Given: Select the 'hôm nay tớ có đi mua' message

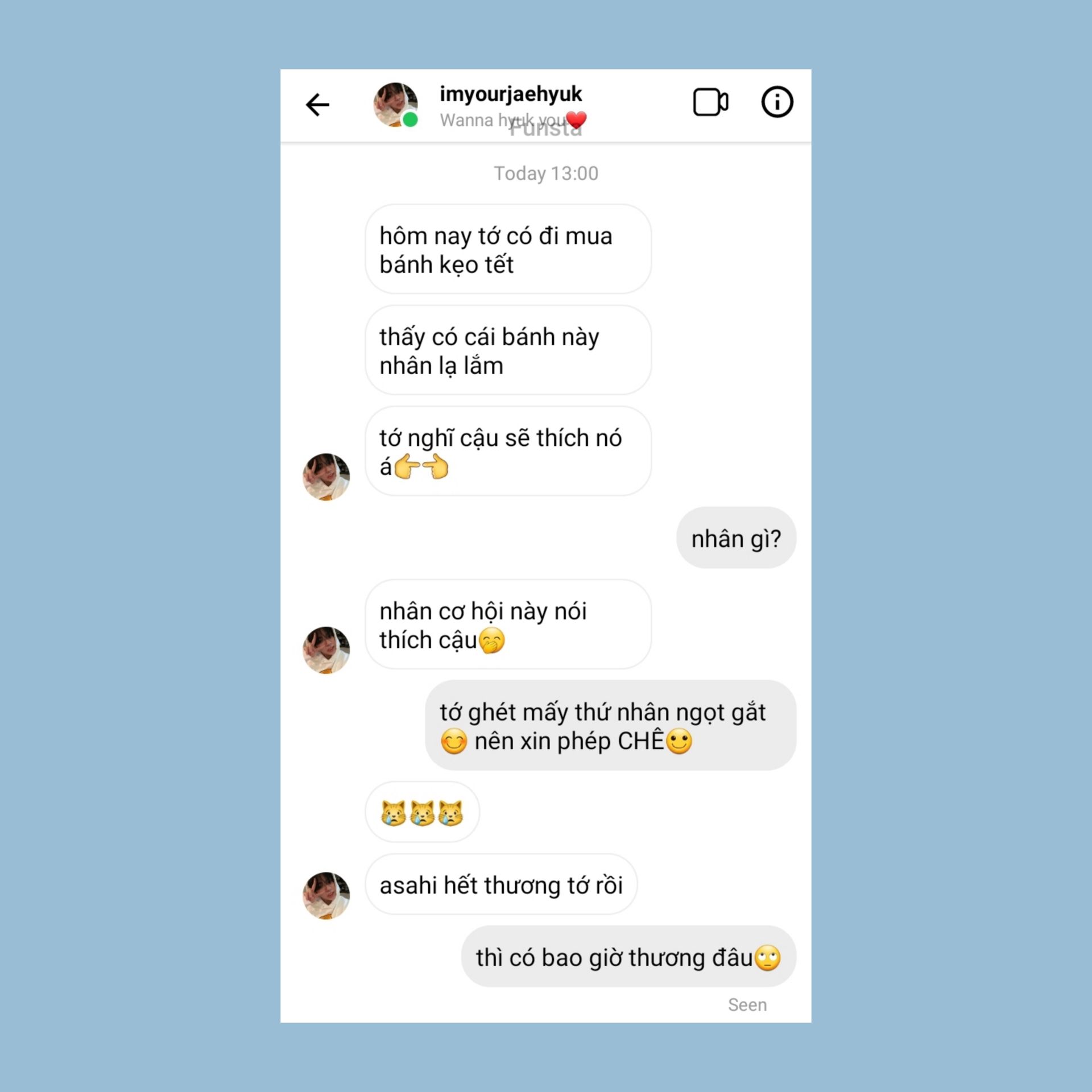Looking at the screenshot, I should 508,249.
